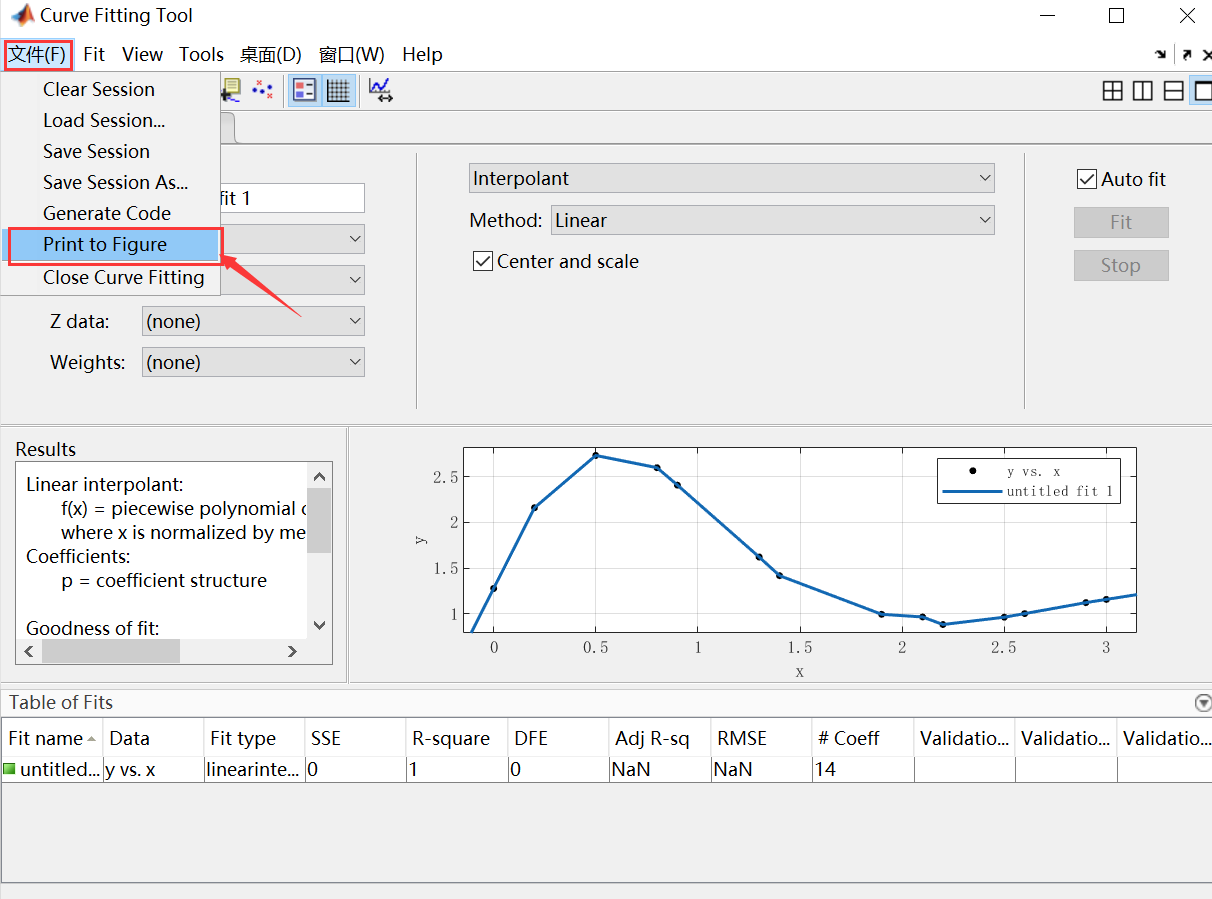Click the exclude outliers toolbar icon

click(262, 90)
